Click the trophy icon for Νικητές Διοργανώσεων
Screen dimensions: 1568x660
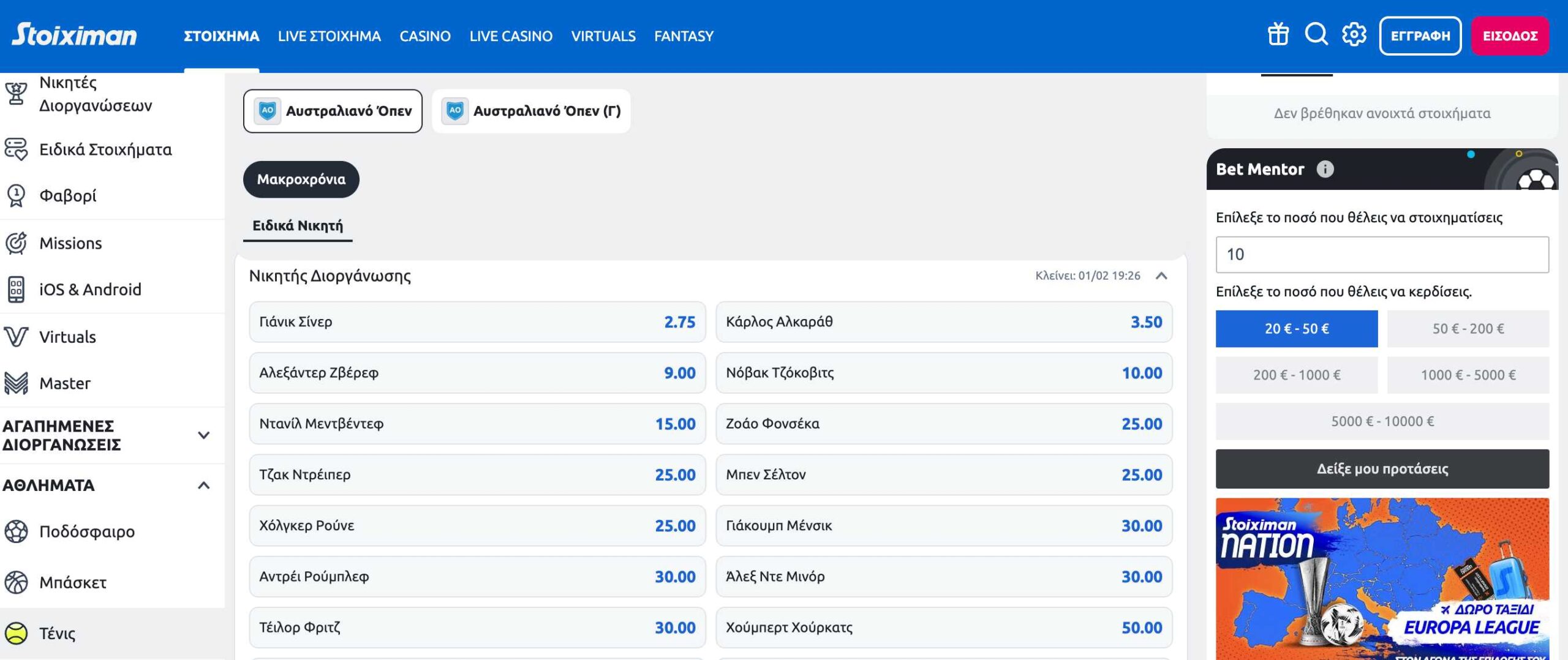[16, 94]
